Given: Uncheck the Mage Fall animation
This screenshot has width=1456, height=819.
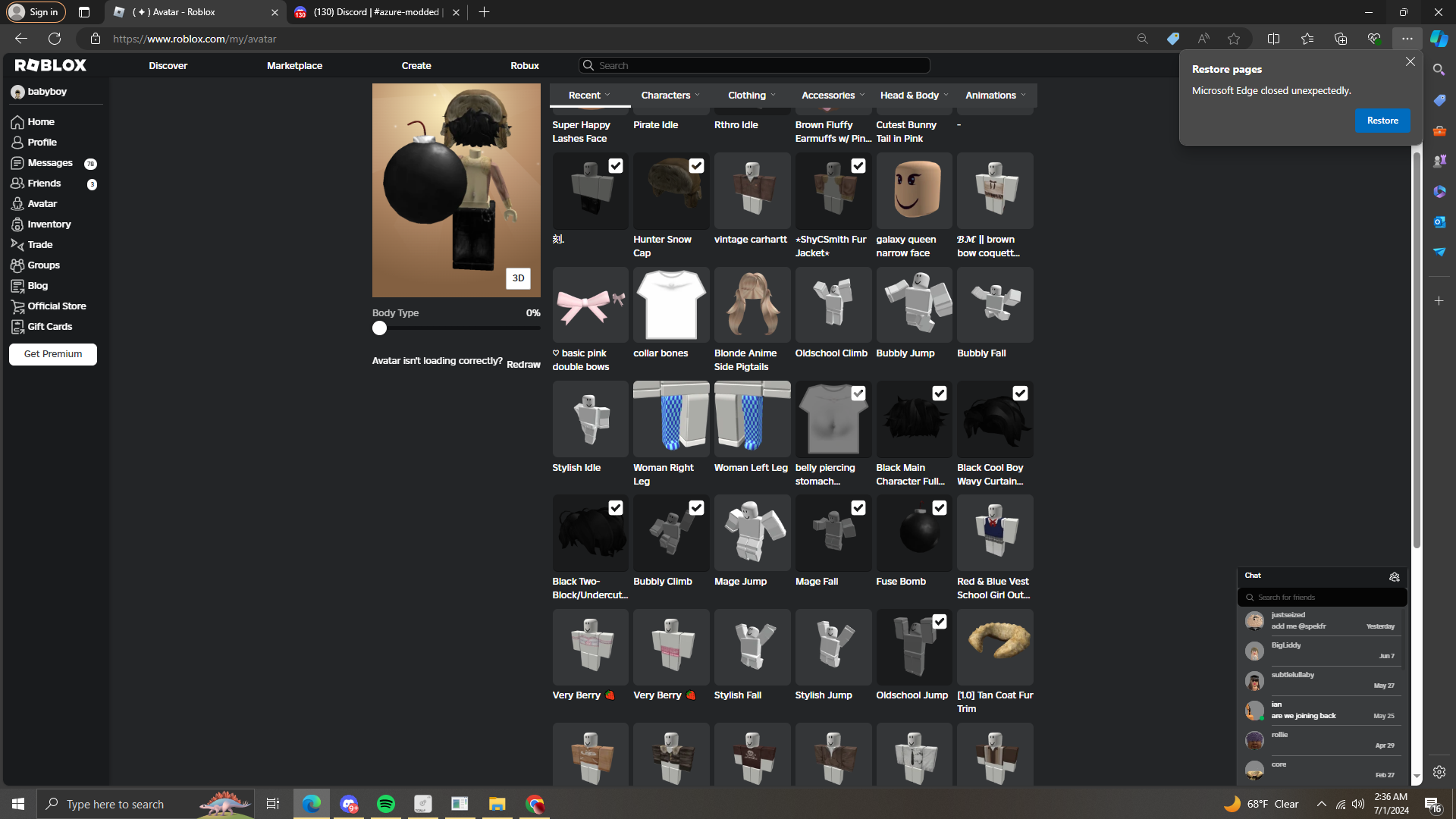Looking at the screenshot, I should [858, 508].
